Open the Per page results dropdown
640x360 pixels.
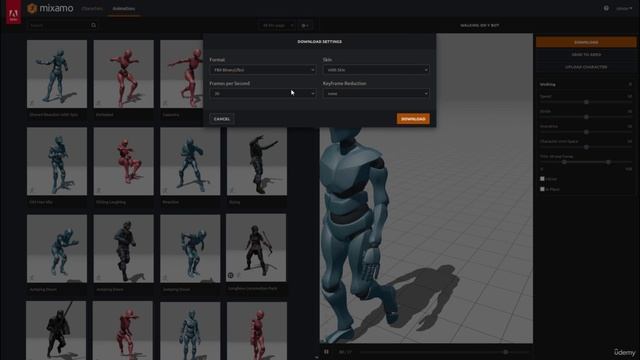[x=277, y=25]
